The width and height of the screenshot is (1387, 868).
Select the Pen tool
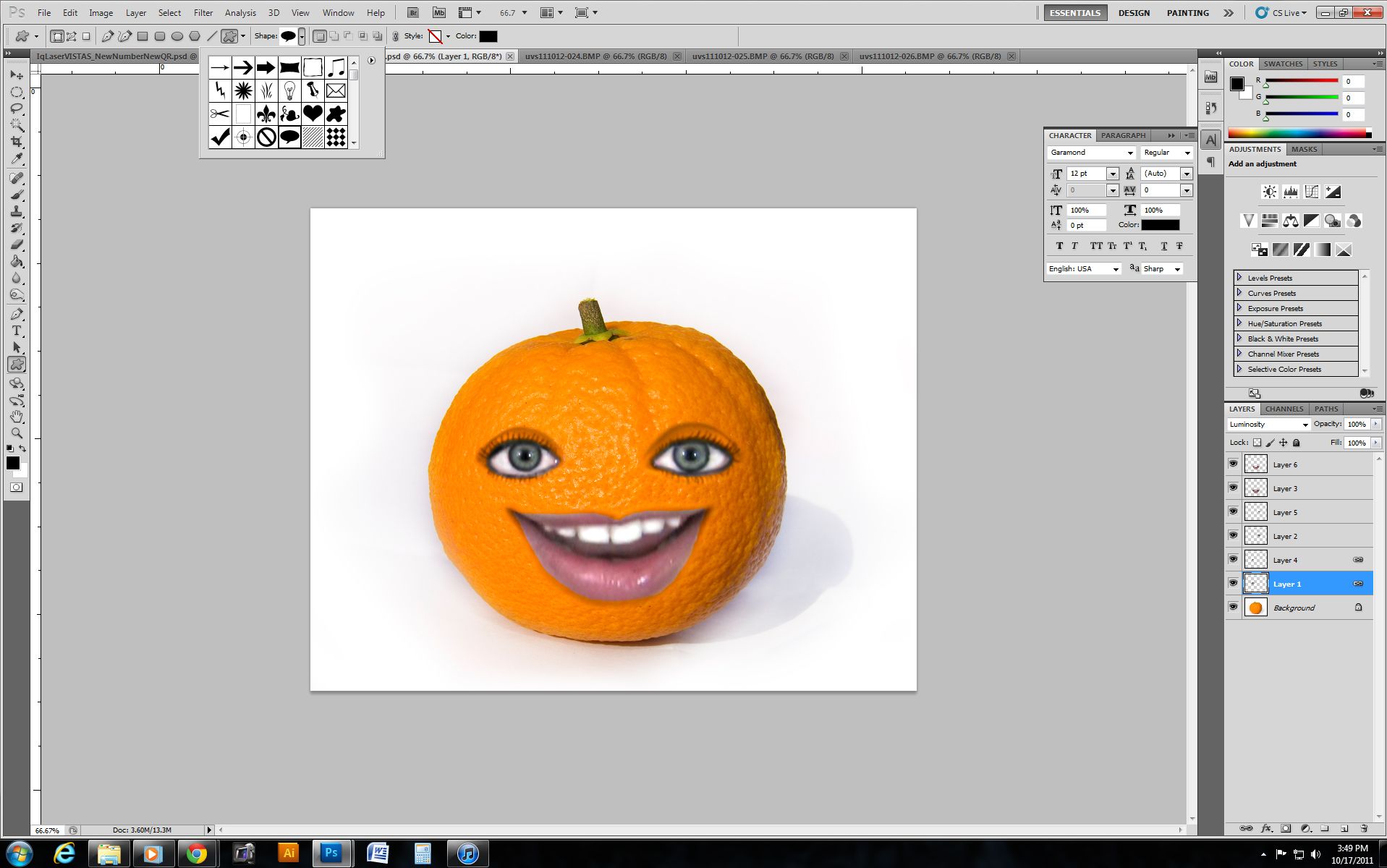coord(16,314)
